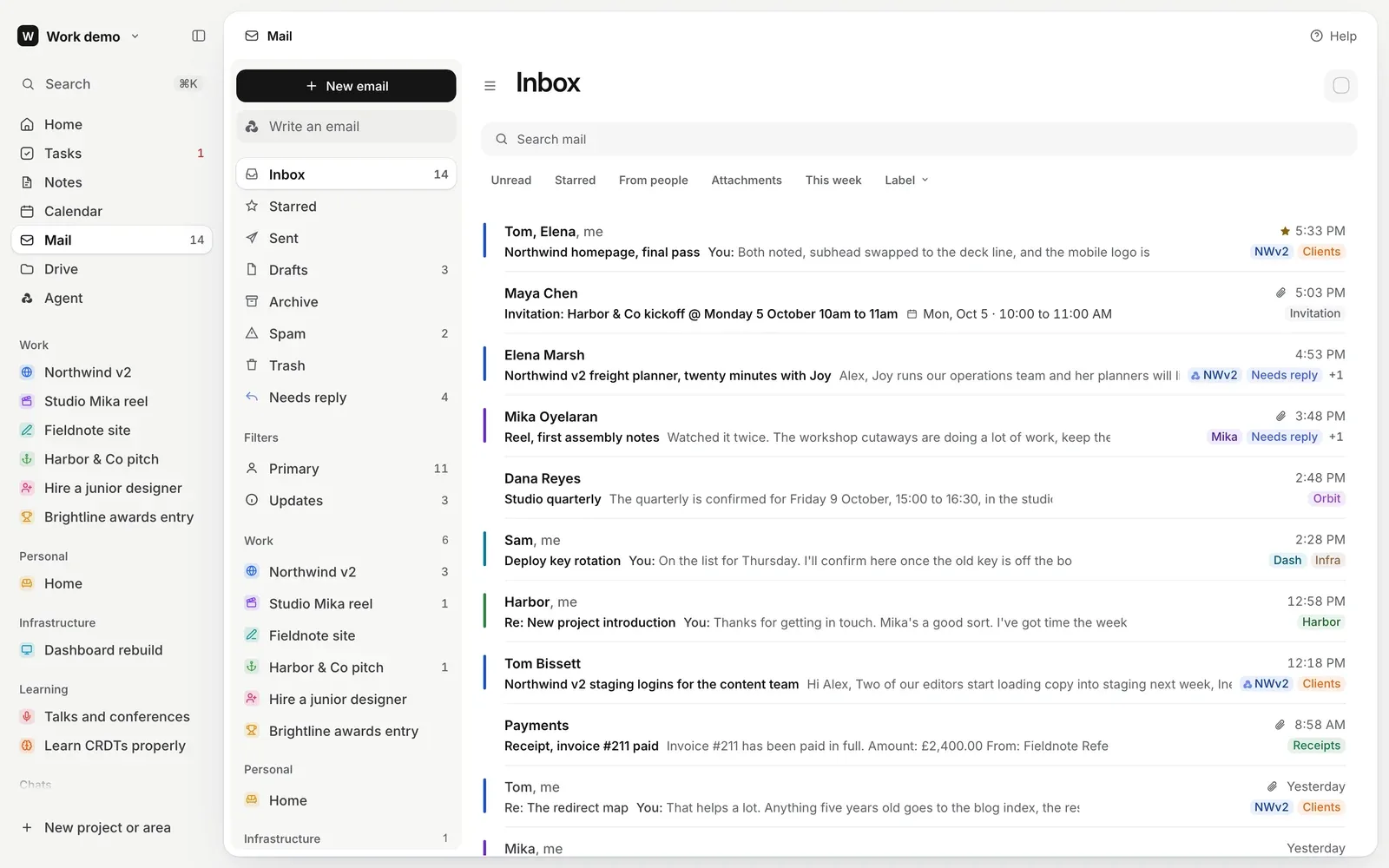The image size is (1389, 868).
Task: Select the Inbox folder in the mail sidebar
Action: [346, 174]
